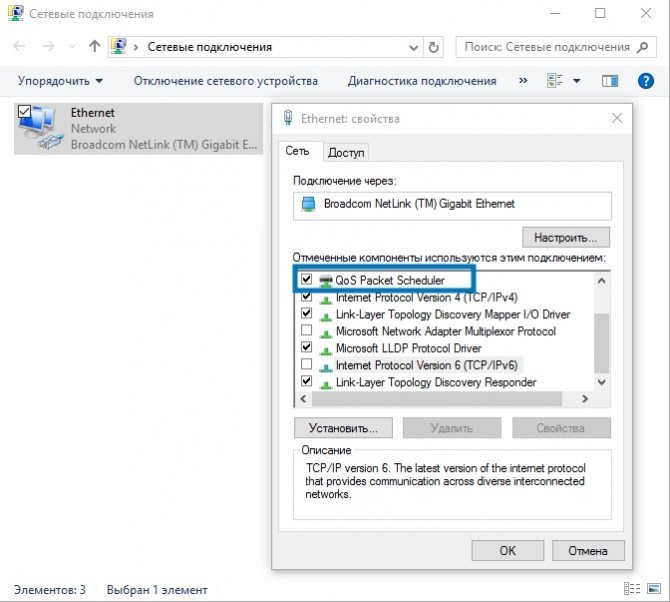
Task: Click the Broadcom NetLink adapter field
Action: (452, 205)
